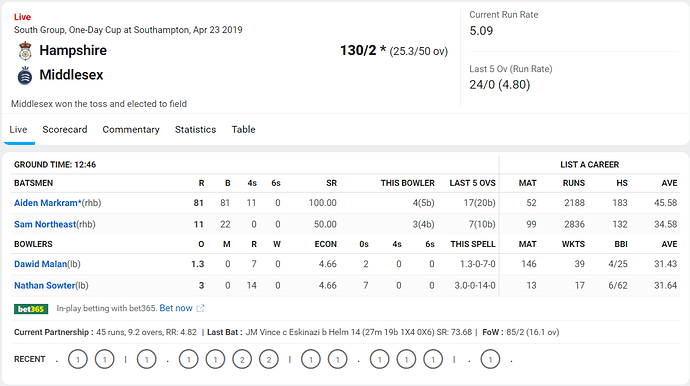Click the Hampshire team crest icon
The height and width of the screenshot is (386, 690).
click(x=25, y=51)
